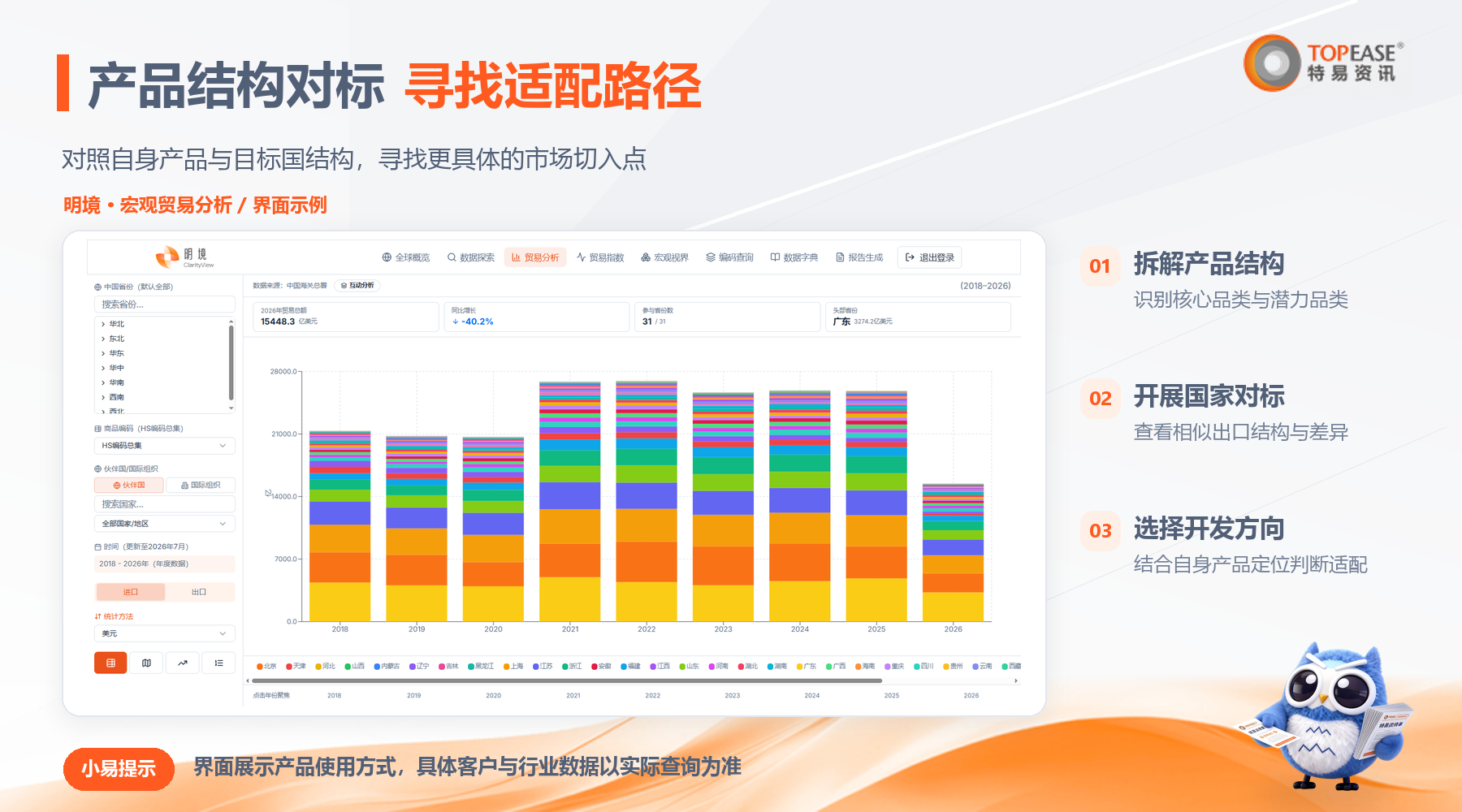Switch to the trend line view icon
The image size is (1462, 812).
pos(183,663)
